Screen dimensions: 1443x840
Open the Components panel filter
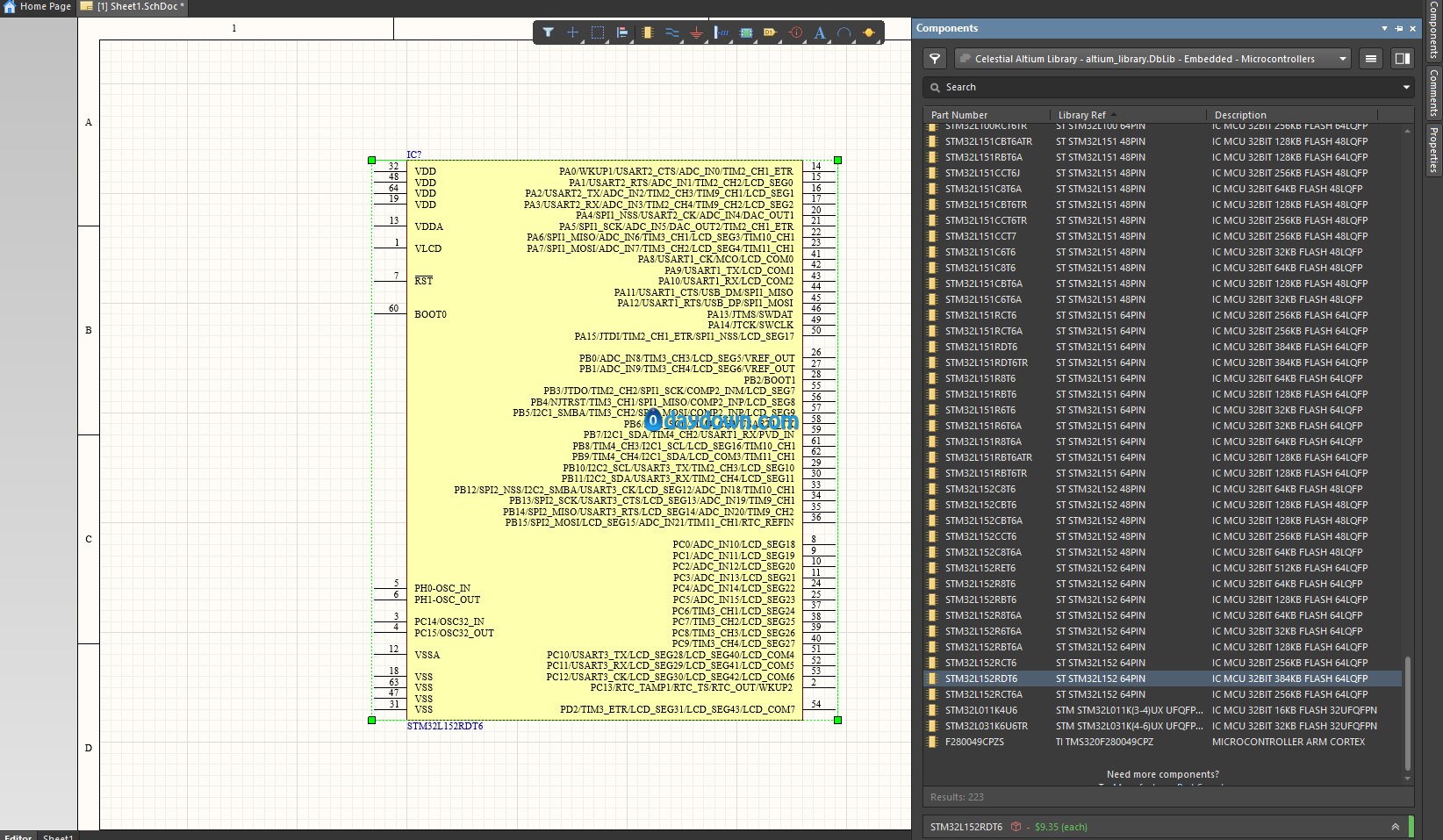pyautogui.click(x=935, y=59)
